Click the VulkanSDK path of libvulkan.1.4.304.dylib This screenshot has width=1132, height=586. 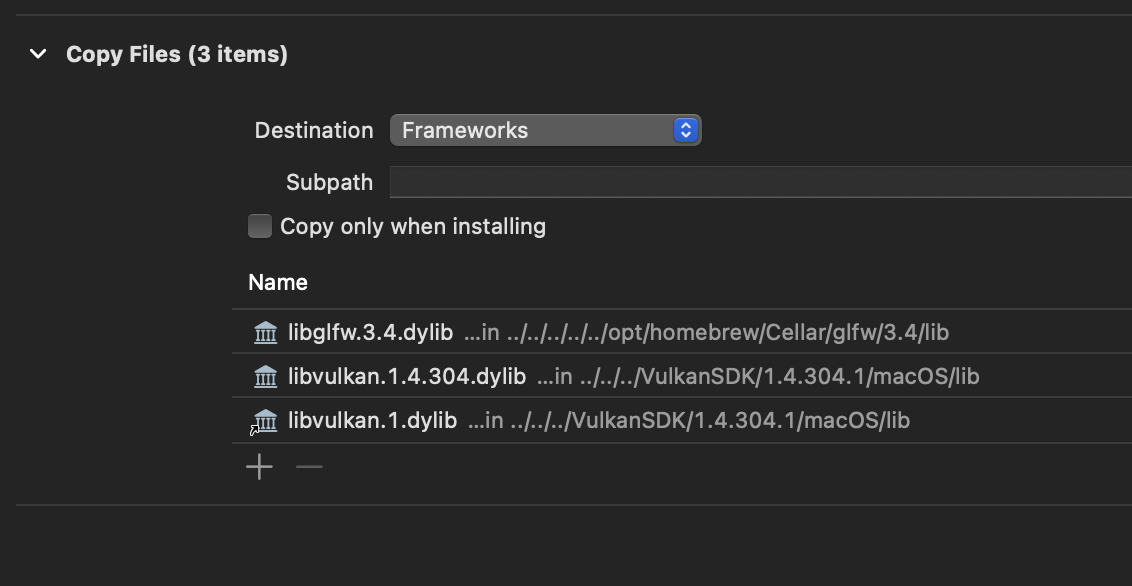coord(758,376)
